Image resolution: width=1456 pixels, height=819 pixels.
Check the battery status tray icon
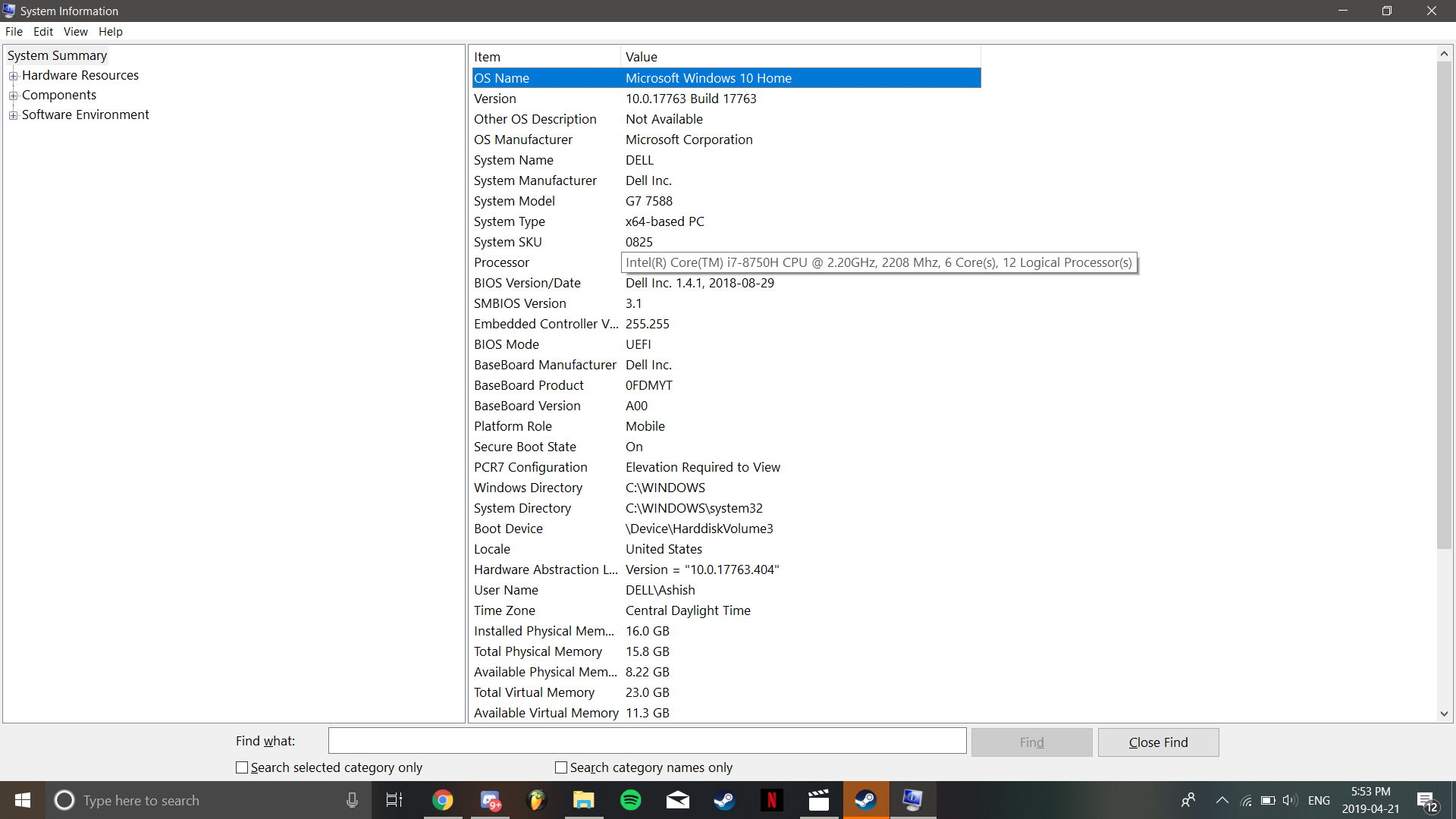pyautogui.click(x=1268, y=800)
